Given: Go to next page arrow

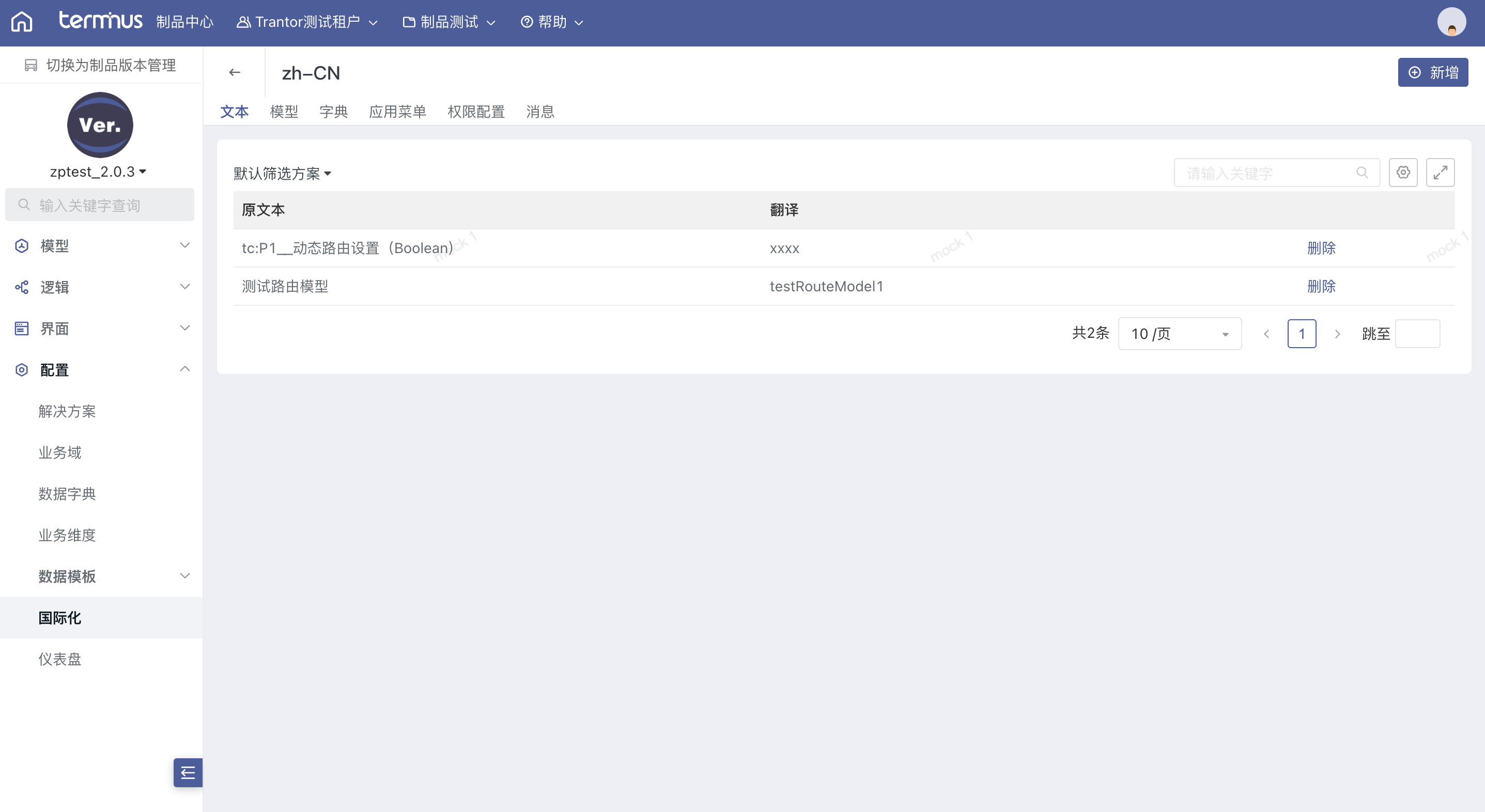Looking at the screenshot, I should coord(1337,334).
